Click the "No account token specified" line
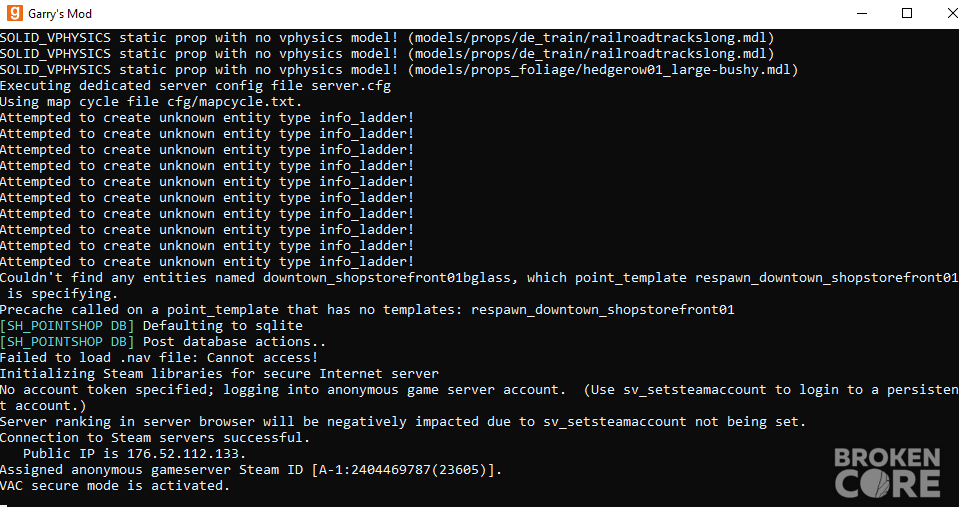This screenshot has height=507, width=959. [479, 390]
